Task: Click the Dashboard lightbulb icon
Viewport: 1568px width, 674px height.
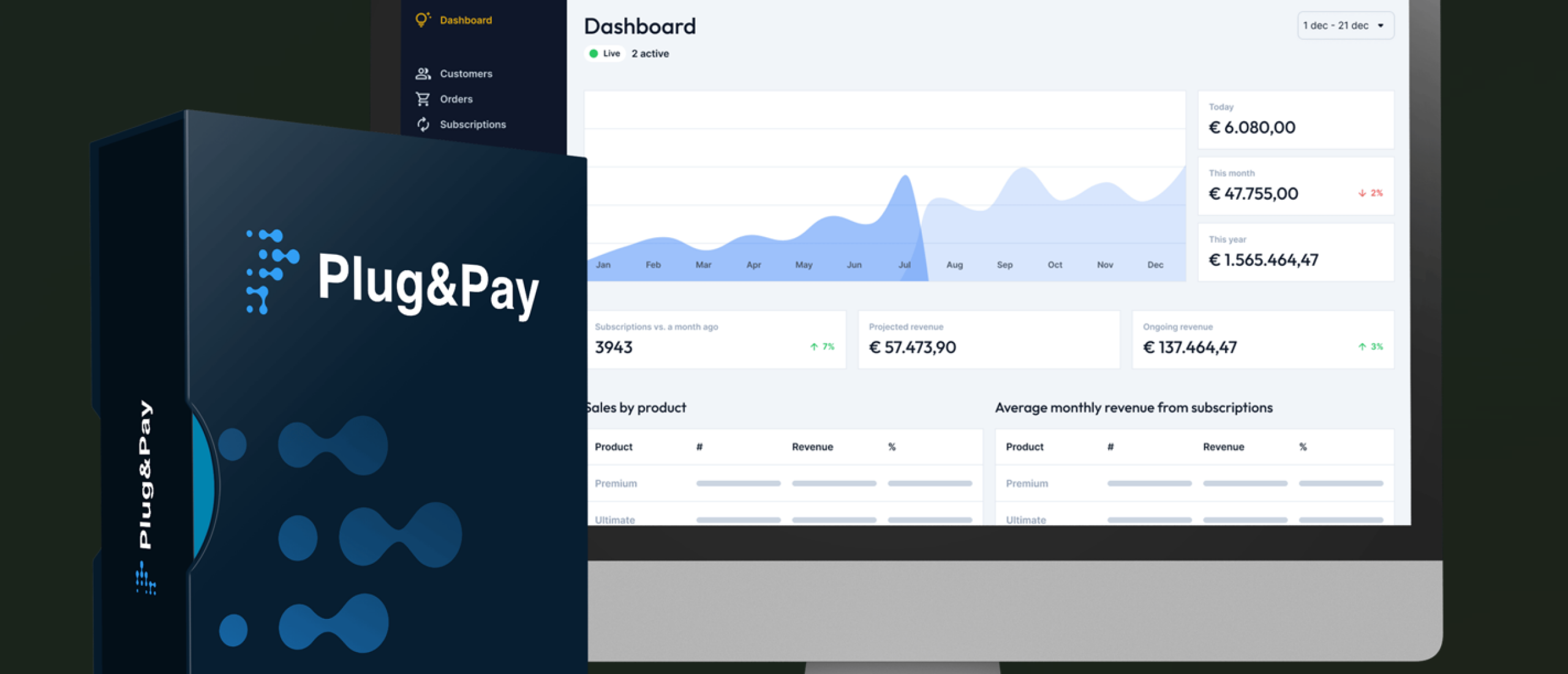Action: [x=423, y=20]
